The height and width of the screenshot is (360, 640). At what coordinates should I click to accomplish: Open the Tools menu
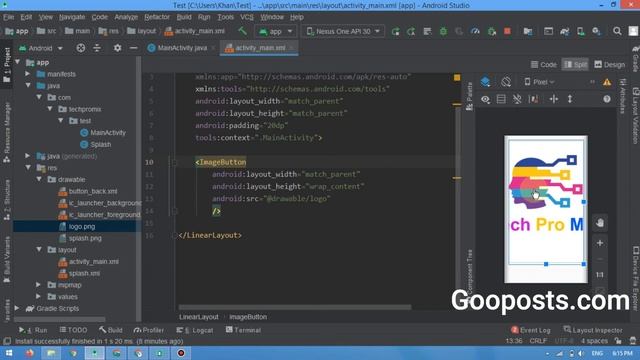(225, 17)
